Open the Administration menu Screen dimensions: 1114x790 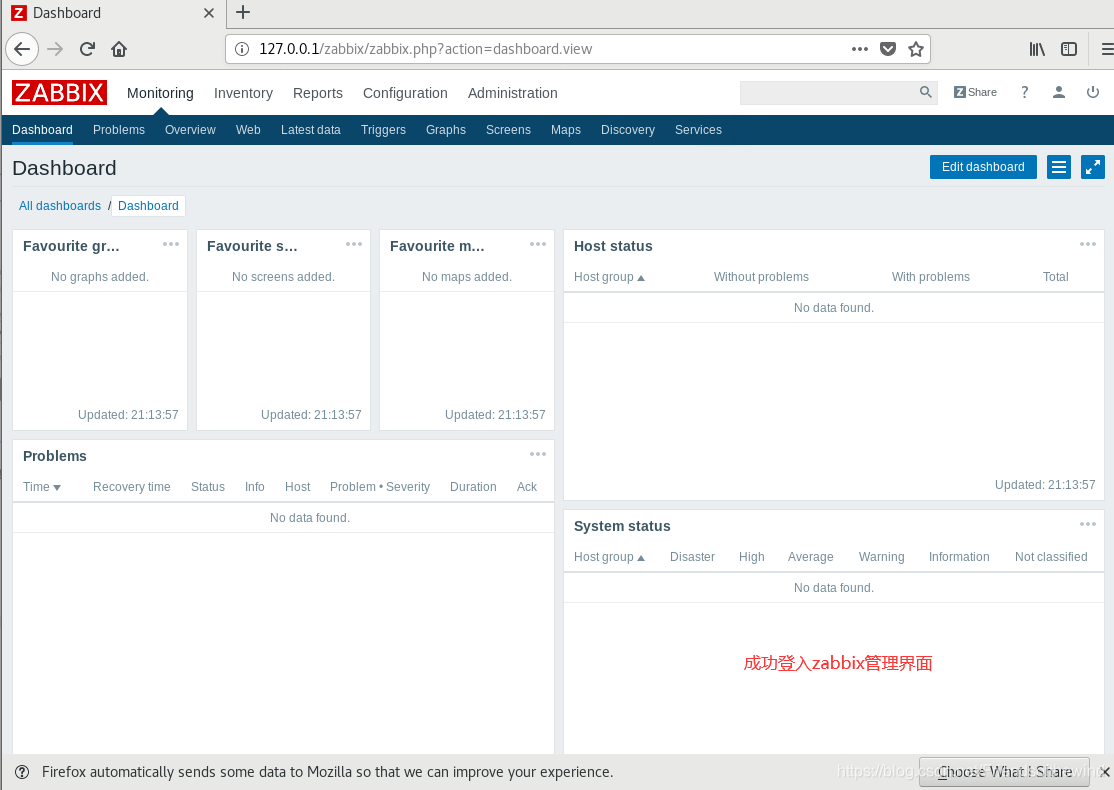pyautogui.click(x=512, y=93)
